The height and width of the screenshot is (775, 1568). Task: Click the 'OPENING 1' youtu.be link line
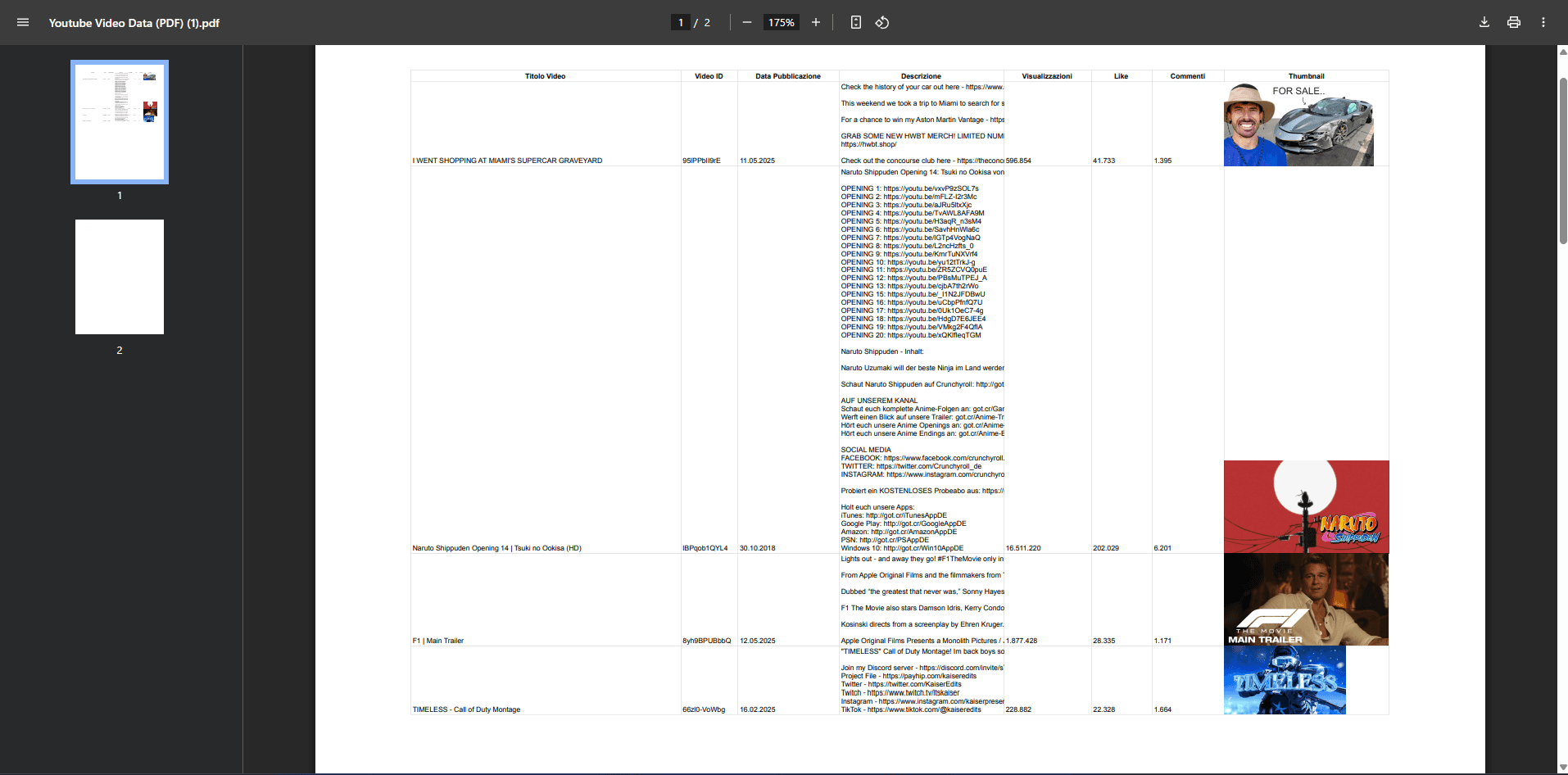(909, 188)
